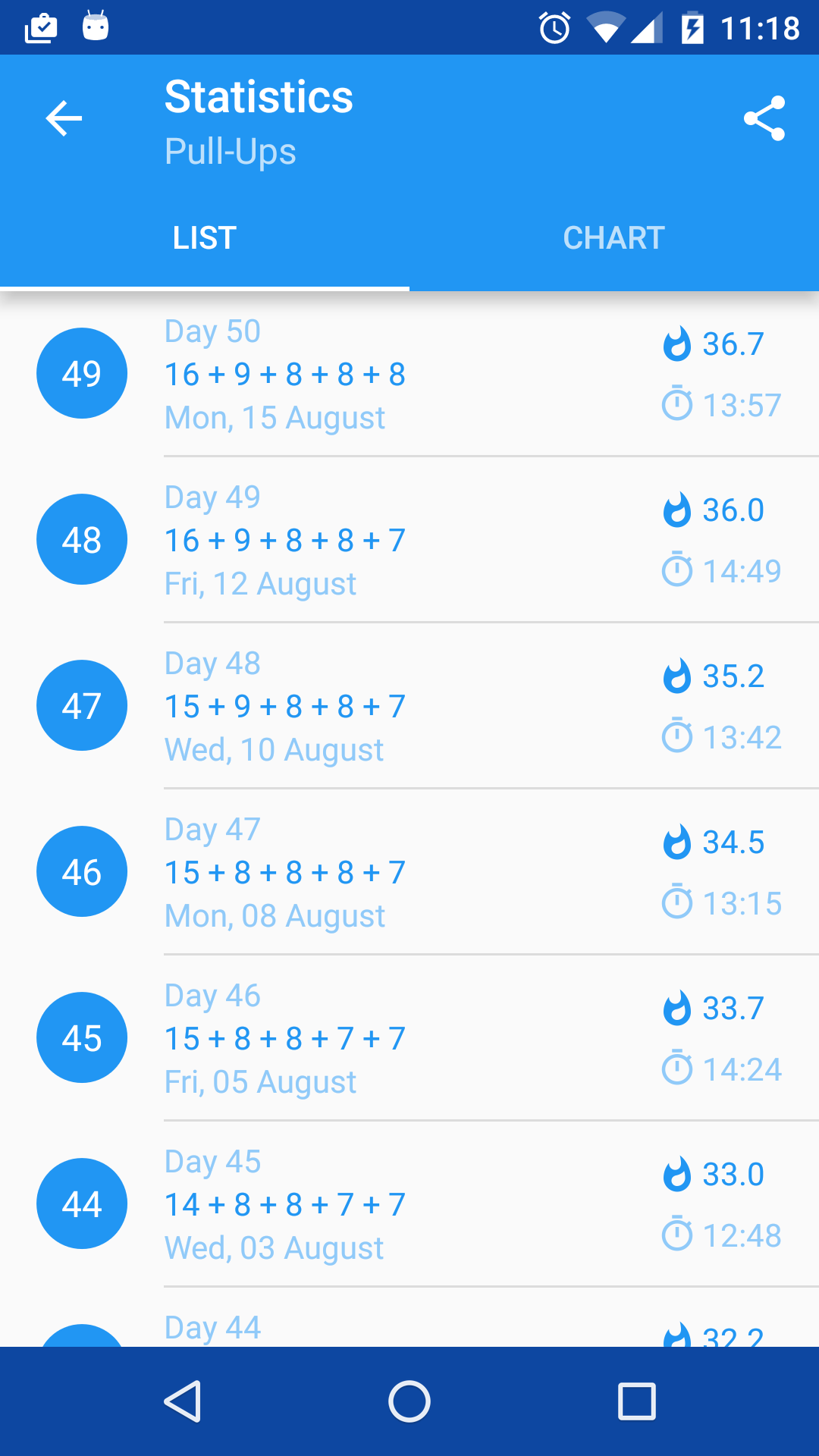Tap the Fri, 12 August date text
Viewport: 819px width, 1456px height.
260,584
